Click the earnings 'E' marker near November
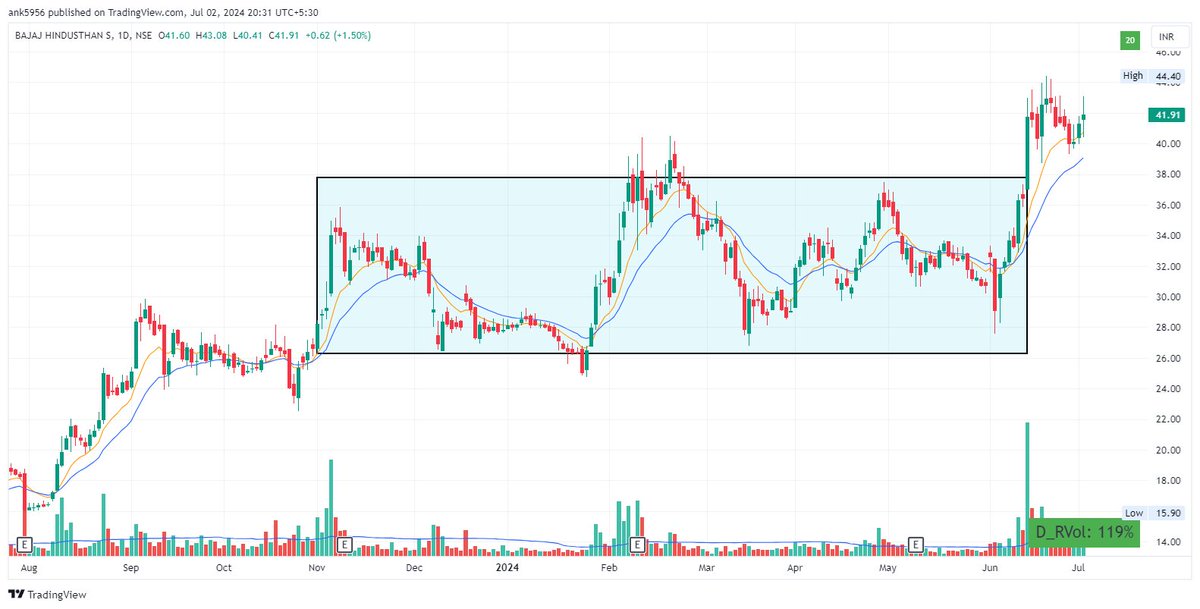Image resolution: width=1200 pixels, height=609 pixels. tap(343, 545)
